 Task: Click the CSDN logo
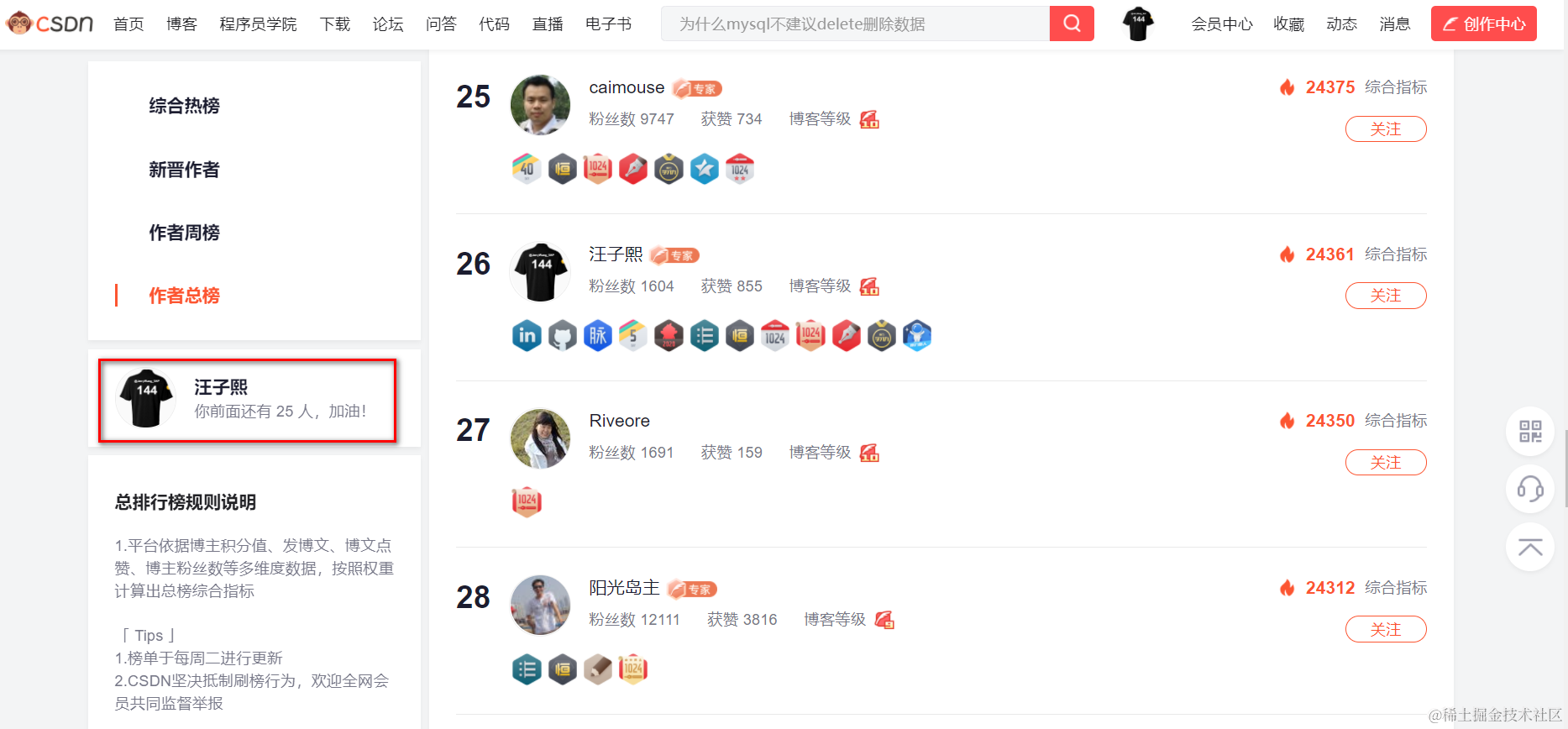click(x=50, y=24)
